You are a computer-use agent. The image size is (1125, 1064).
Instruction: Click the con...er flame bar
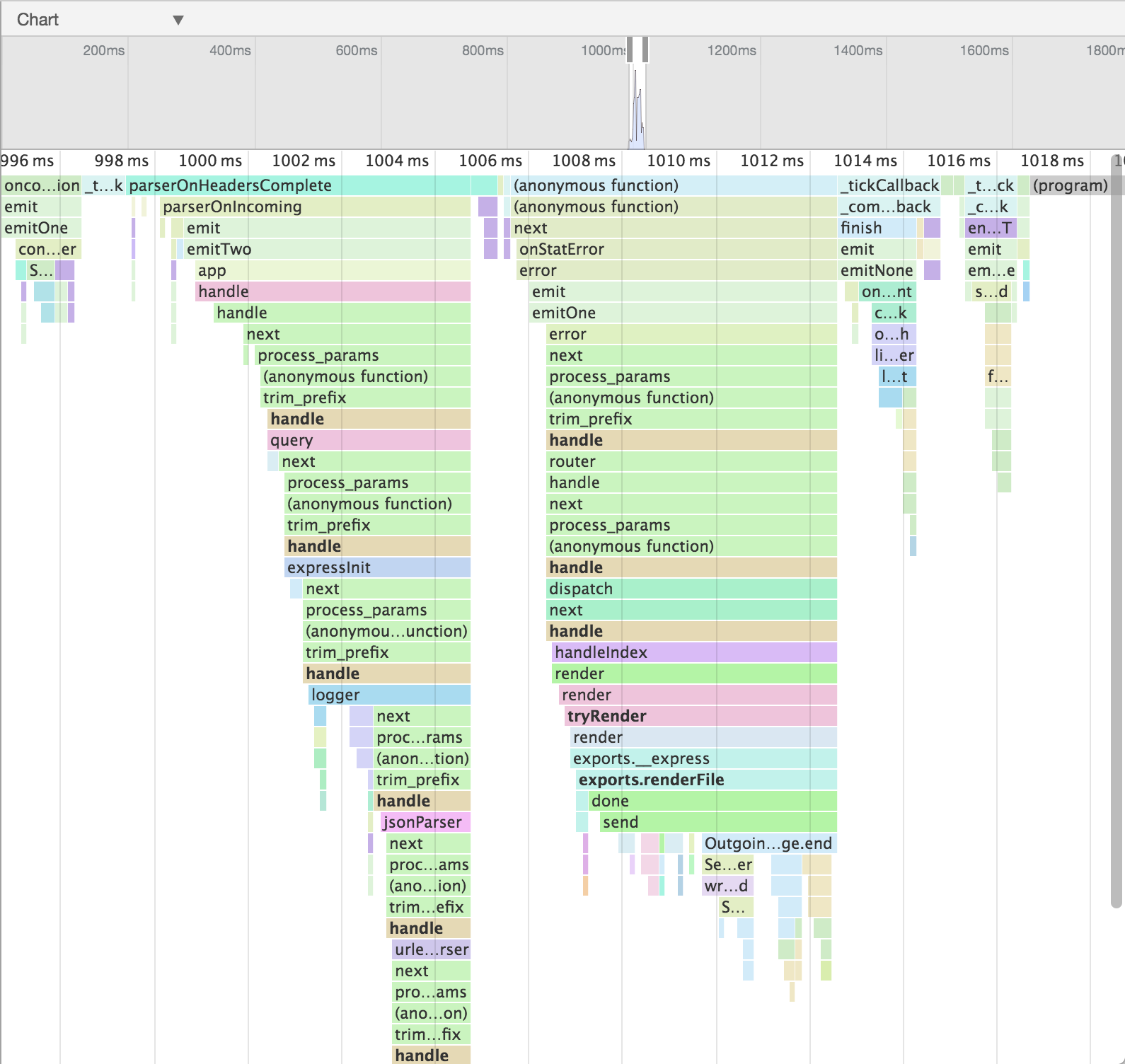point(48,249)
